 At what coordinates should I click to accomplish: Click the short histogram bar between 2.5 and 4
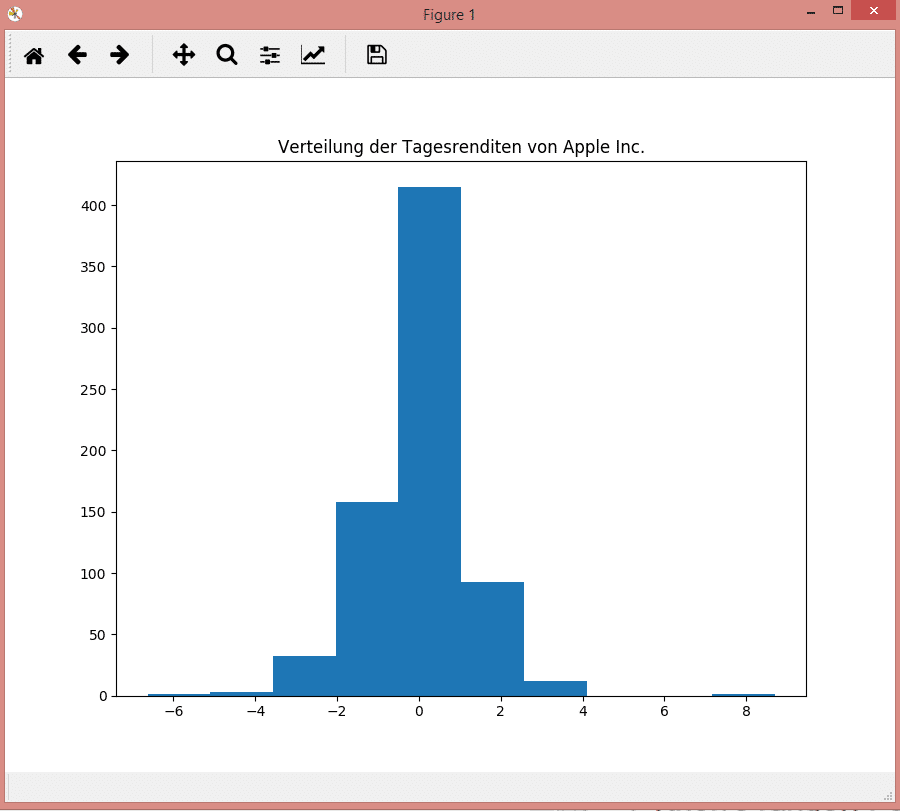[x=555, y=689]
